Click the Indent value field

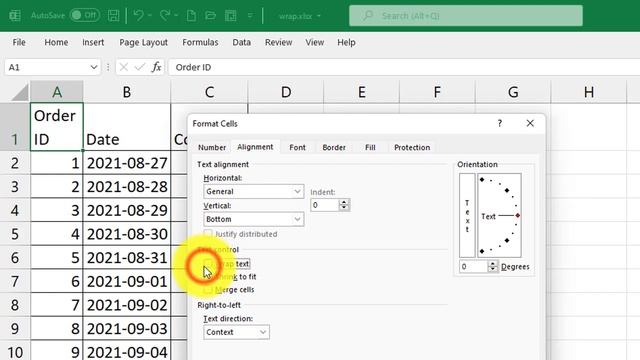325,205
